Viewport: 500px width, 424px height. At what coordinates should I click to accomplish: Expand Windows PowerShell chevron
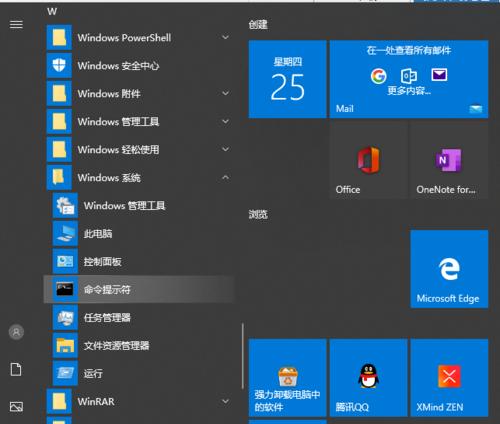tap(226, 37)
